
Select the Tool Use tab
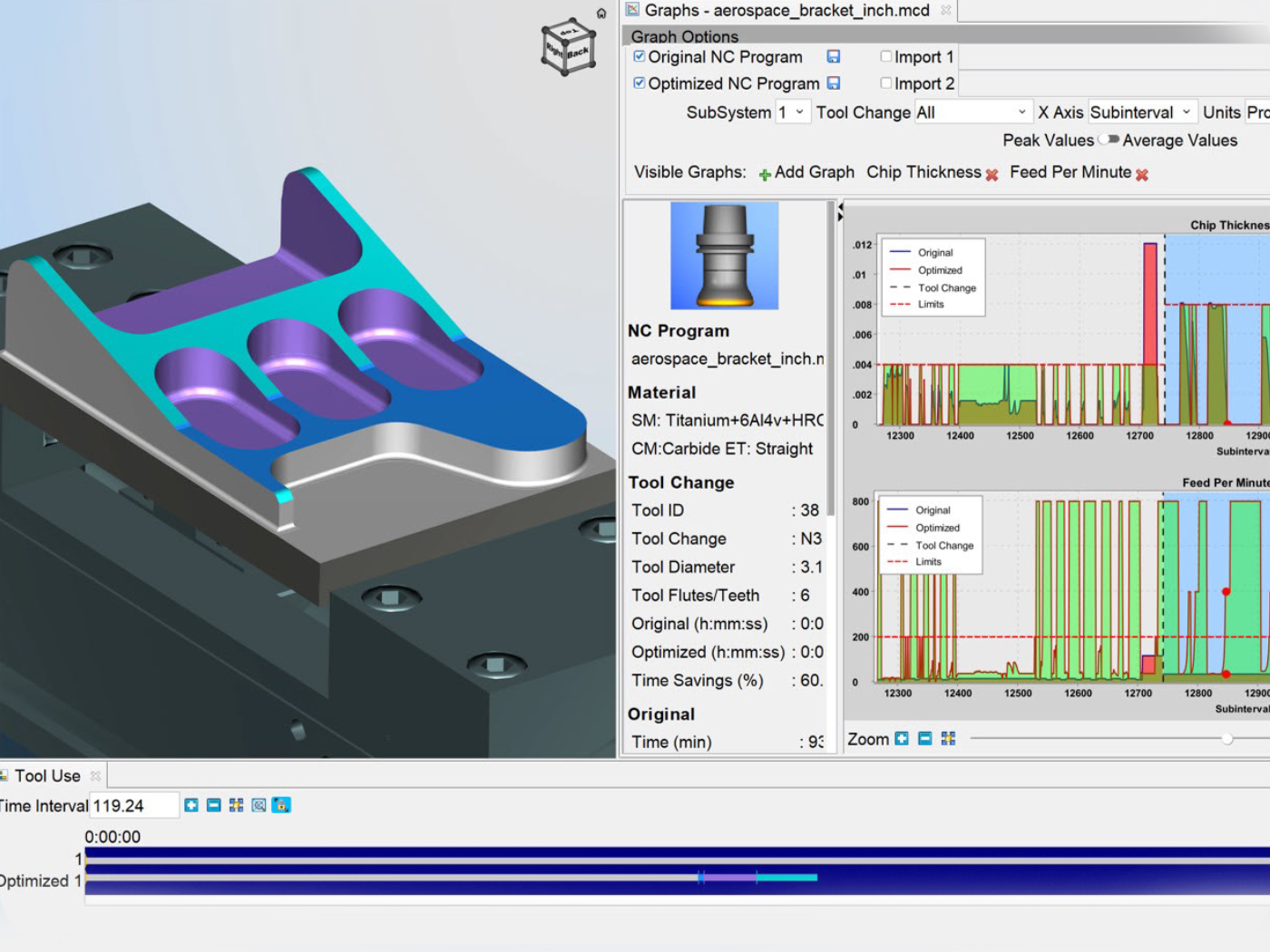pyautogui.click(x=47, y=776)
